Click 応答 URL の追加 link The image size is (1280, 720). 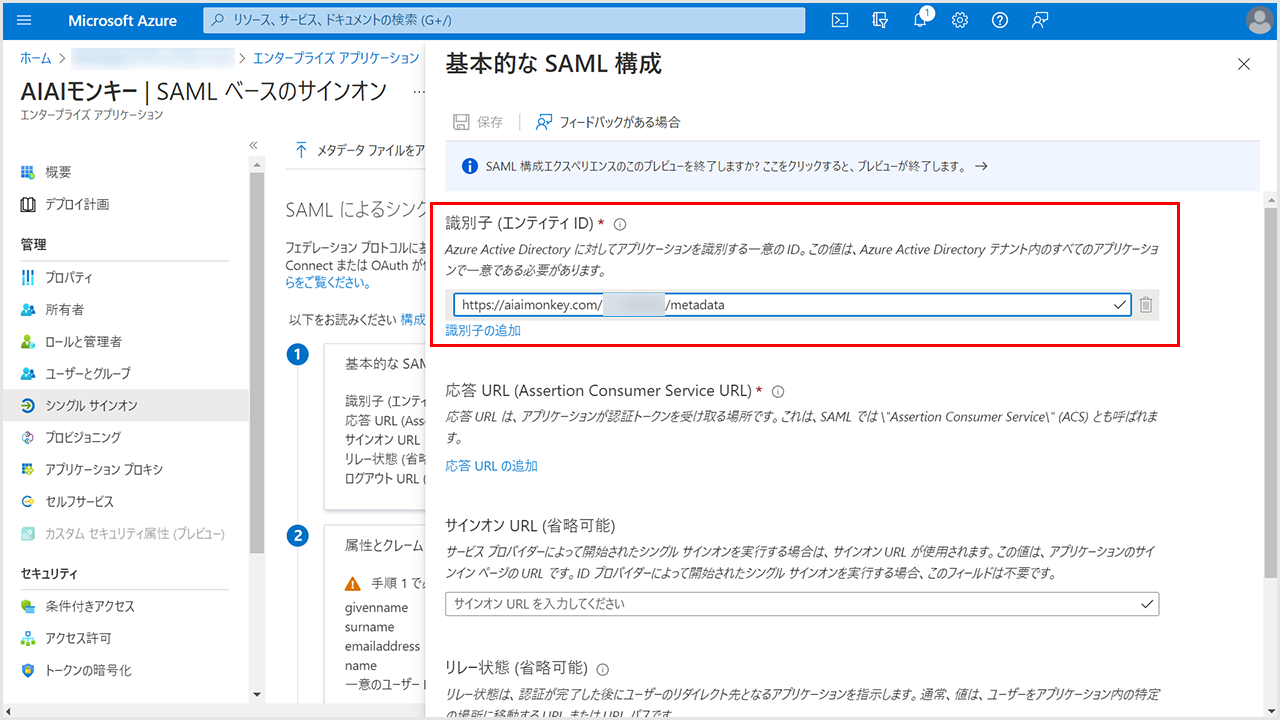(491, 466)
